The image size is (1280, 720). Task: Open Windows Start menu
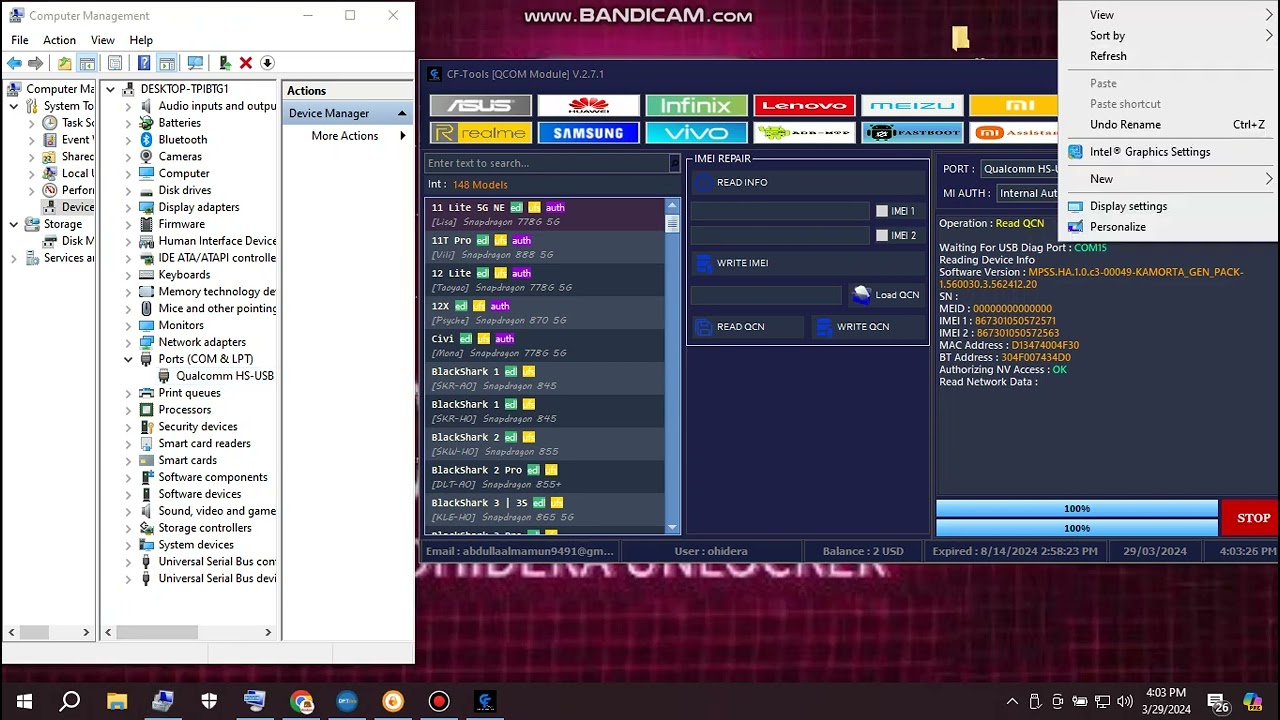click(24, 701)
